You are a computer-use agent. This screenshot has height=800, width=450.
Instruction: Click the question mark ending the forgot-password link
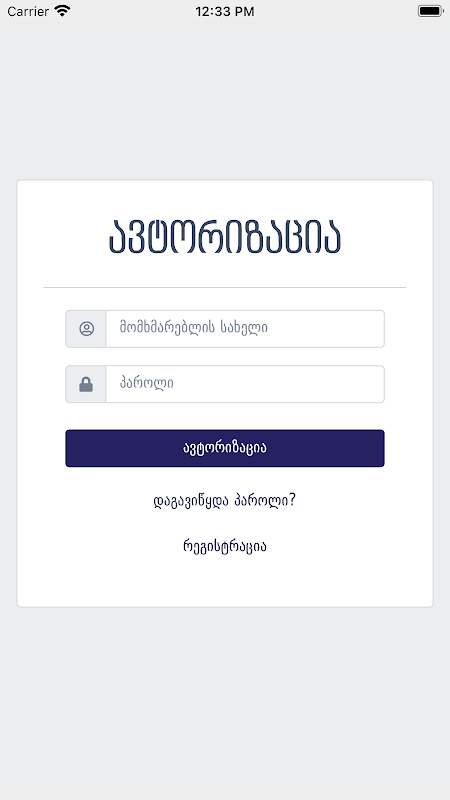click(x=291, y=500)
